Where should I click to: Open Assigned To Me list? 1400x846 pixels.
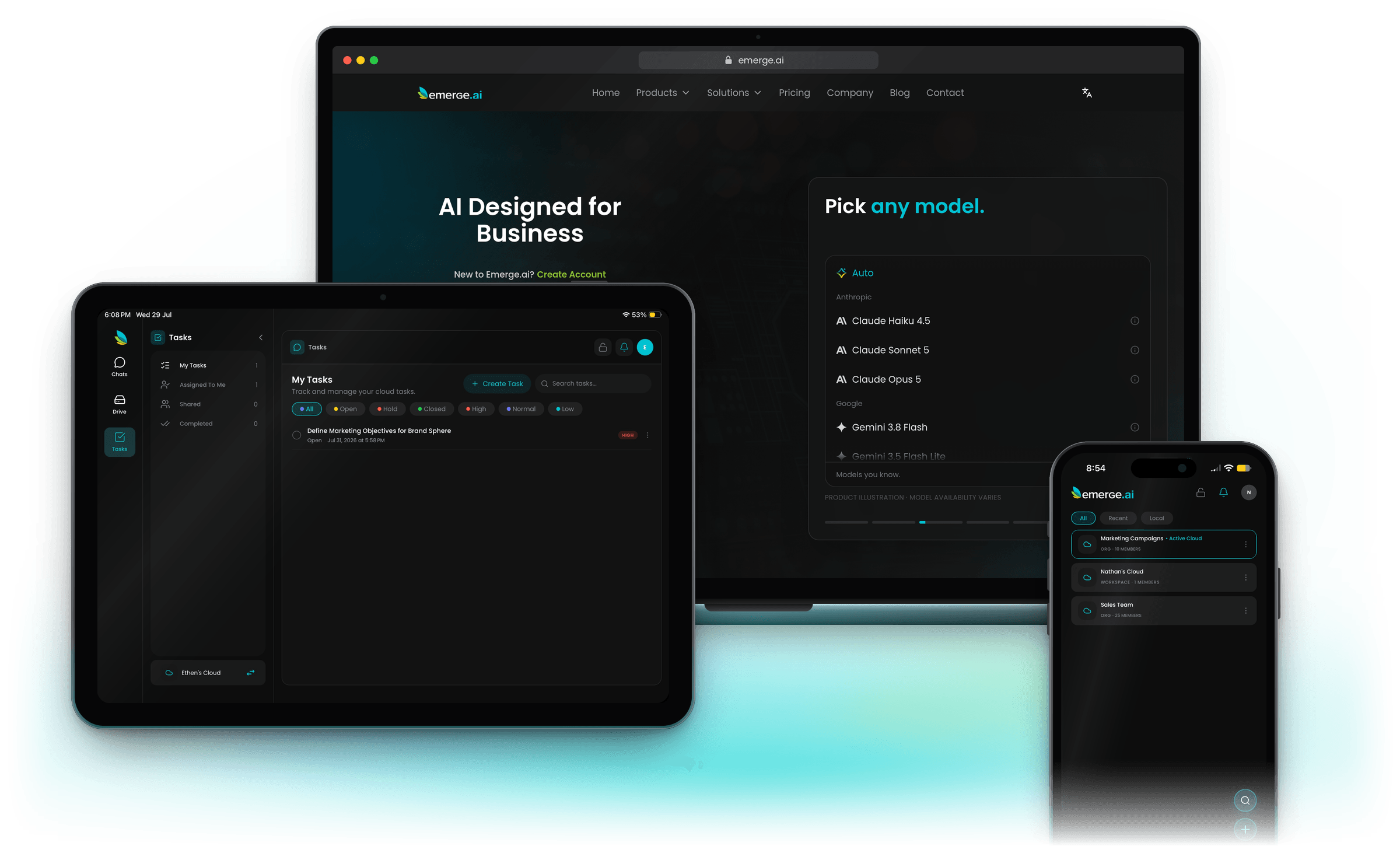pyautogui.click(x=208, y=384)
